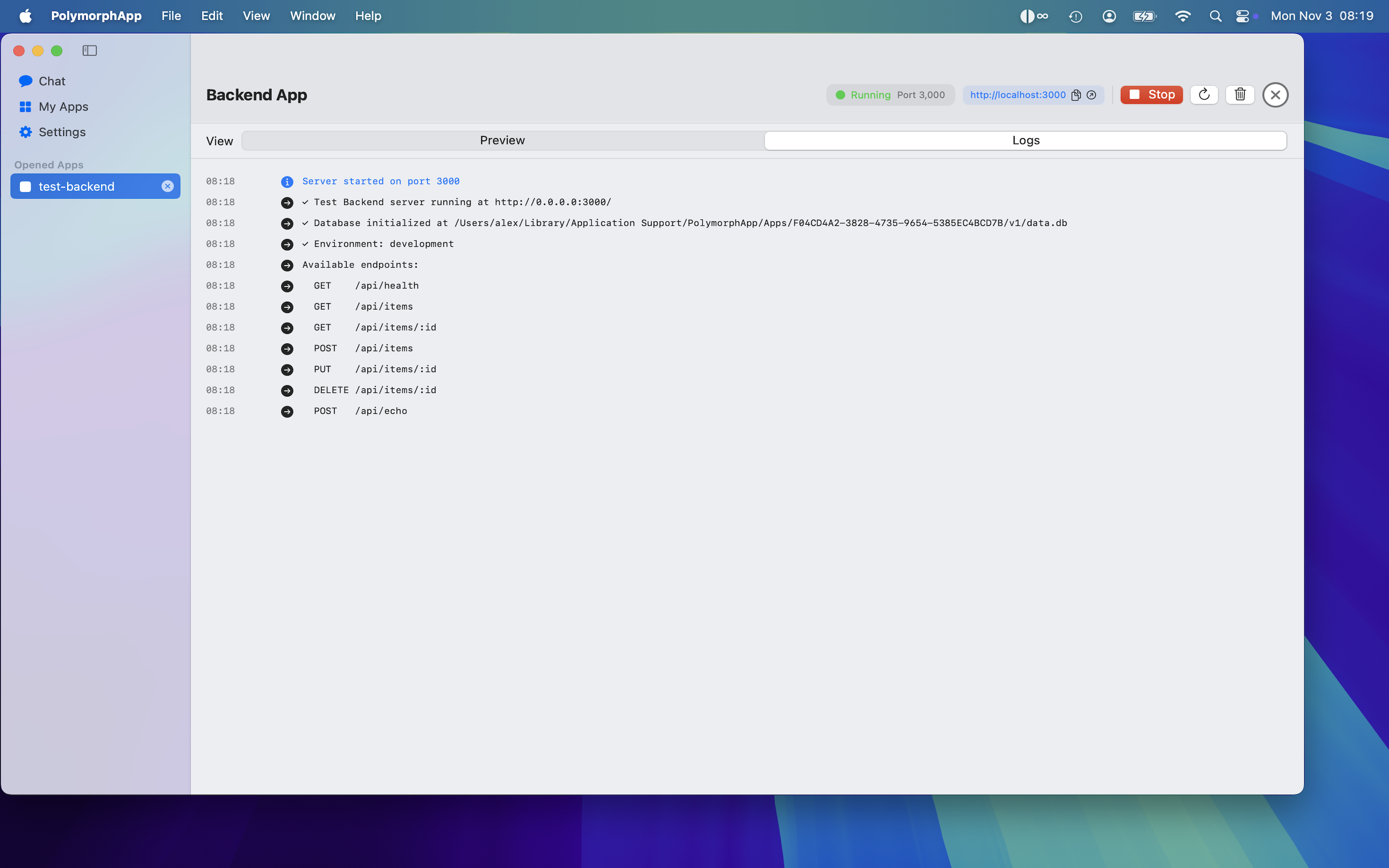Open the Chat section
Viewport: 1389px width, 868px height.
[52, 81]
